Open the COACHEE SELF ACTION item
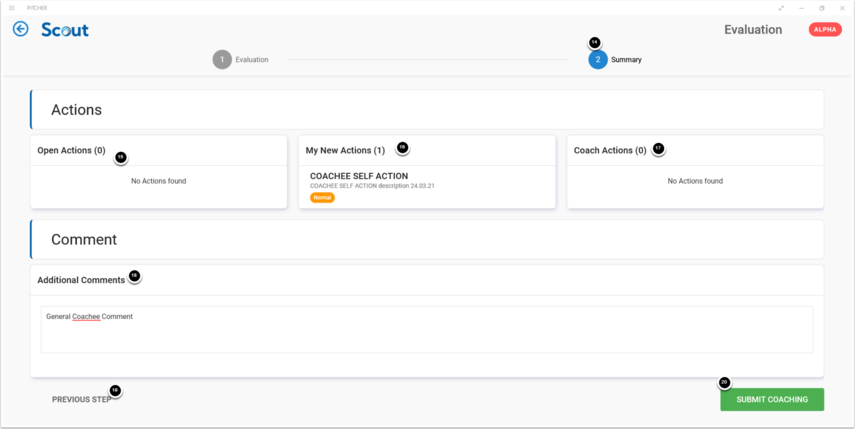 (359, 176)
